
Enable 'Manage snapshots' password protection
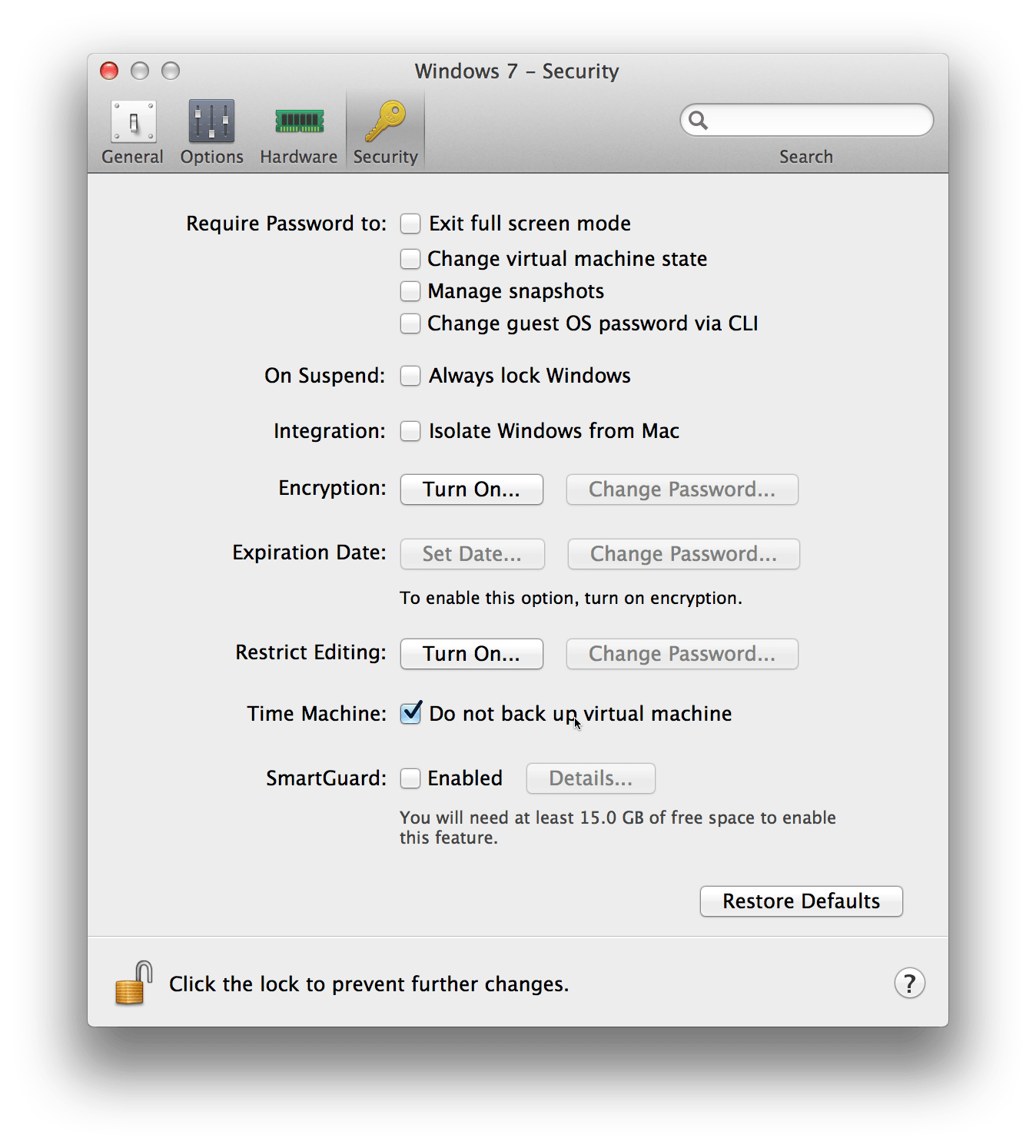410,291
